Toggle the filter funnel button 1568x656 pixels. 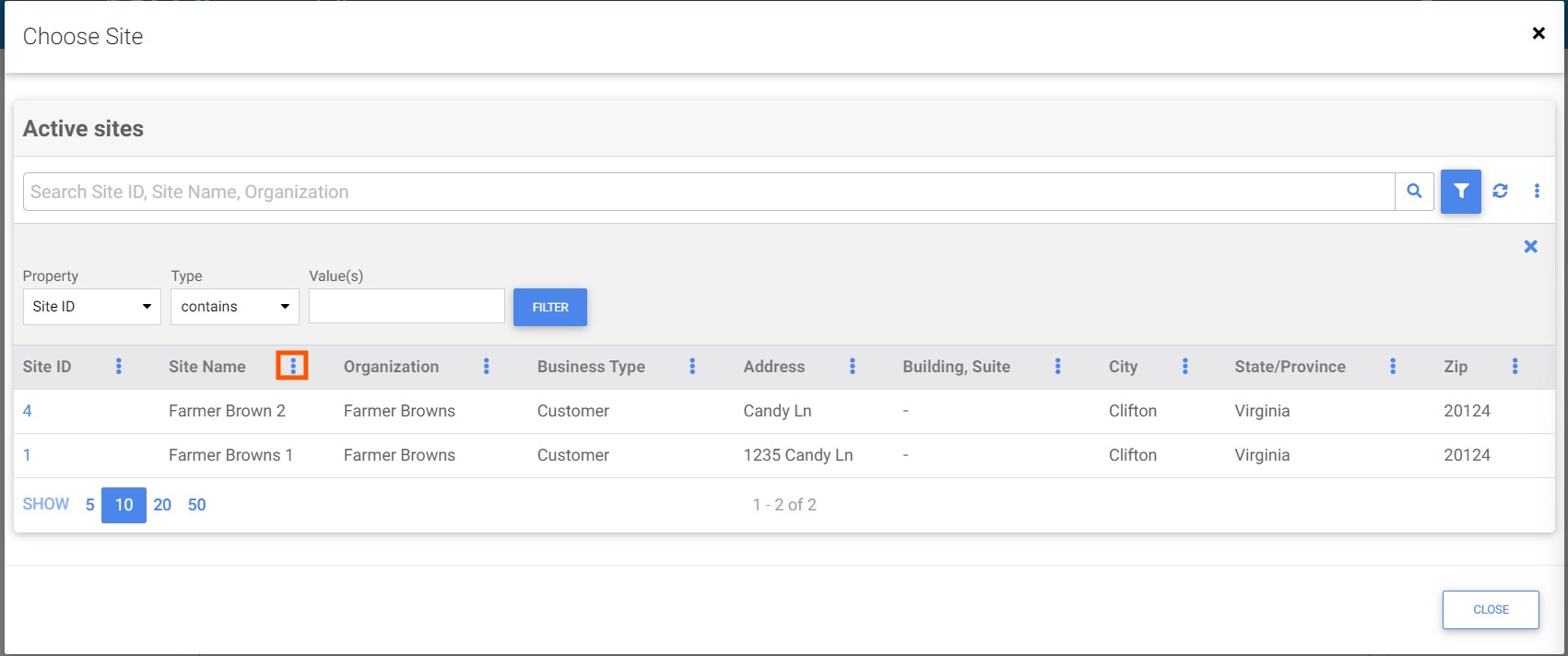pyautogui.click(x=1460, y=192)
